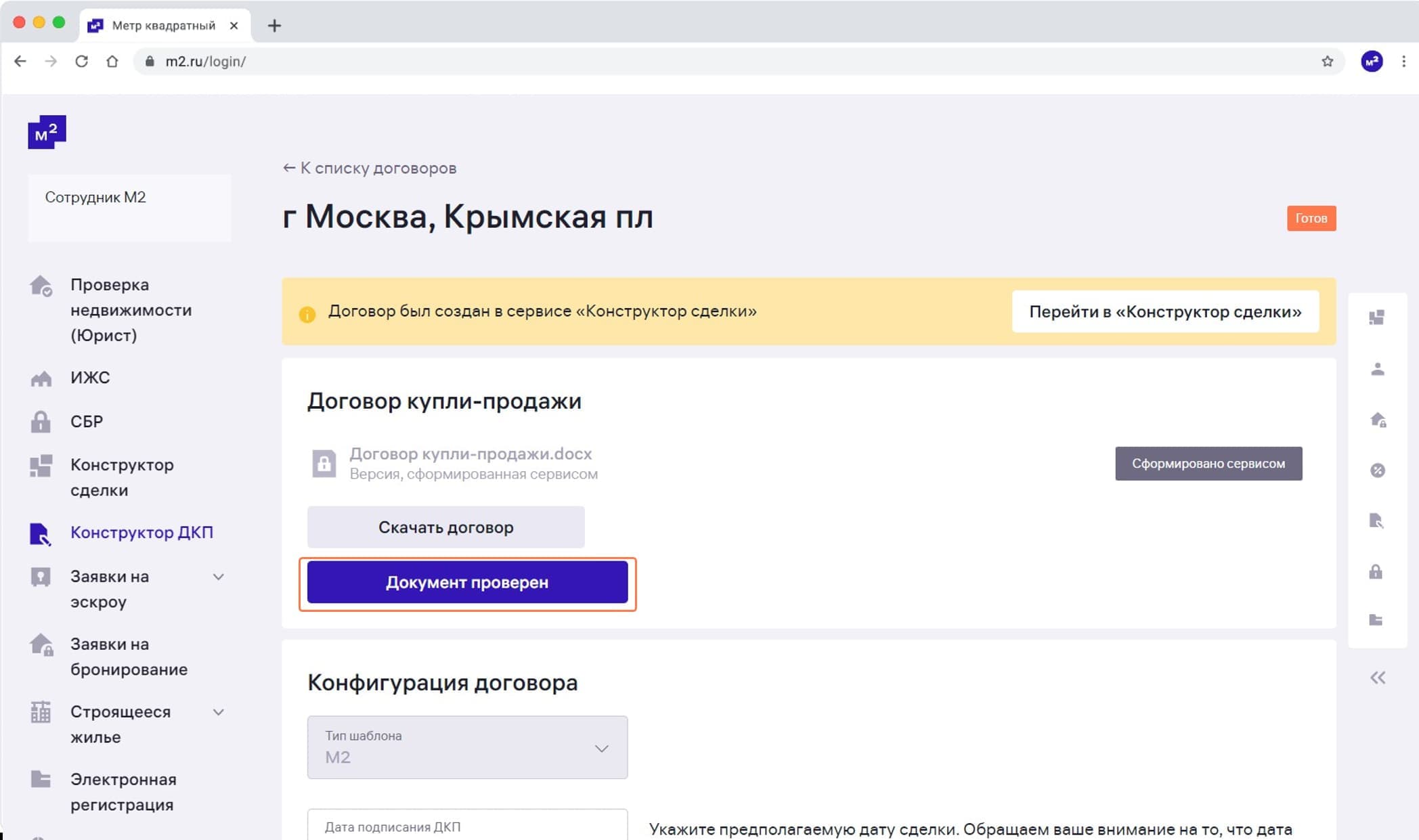This screenshot has height=840, width=1419.
Task: Bookmark this page with the star icon
Action: (x=1327, y=62)
